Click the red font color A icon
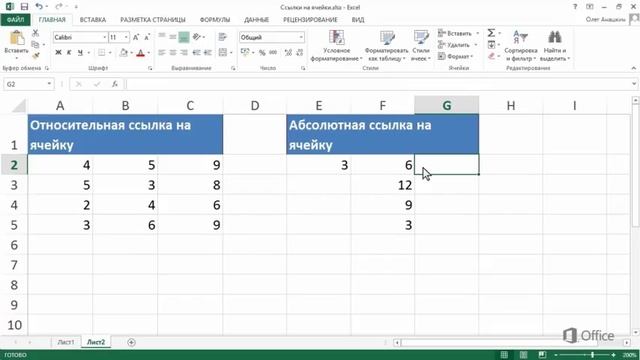The image size is (640, 360). [x=140, y=53]
